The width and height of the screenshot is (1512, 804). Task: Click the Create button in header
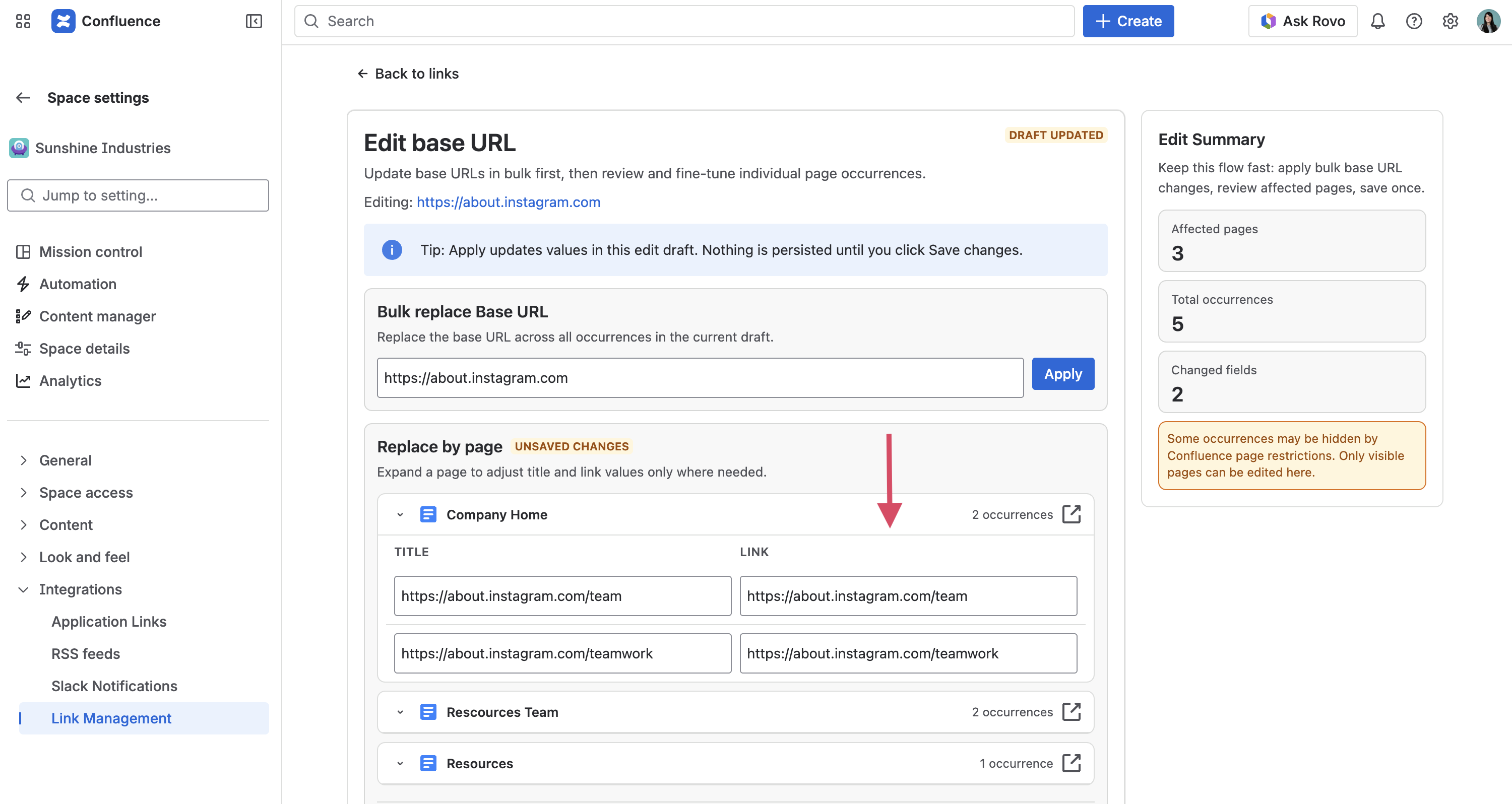click(x=1127, y=21)
